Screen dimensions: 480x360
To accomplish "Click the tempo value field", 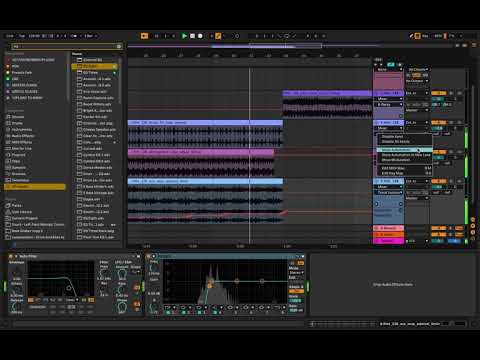I will coord(34,36).
